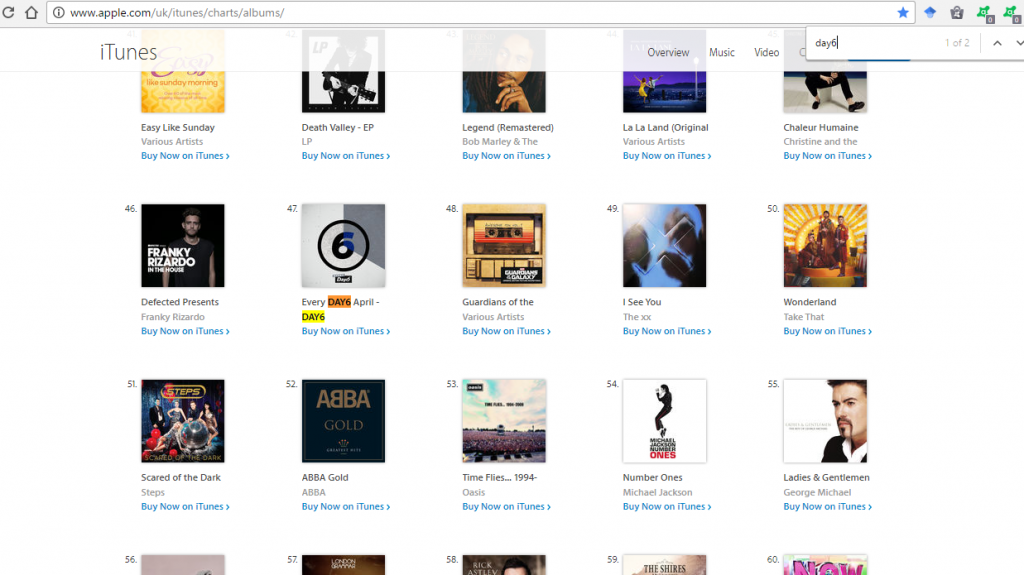This screenshot has height=575, width=1024.
Task: Open The Shires album cover at 59
Action: click(x=665, y=565)
